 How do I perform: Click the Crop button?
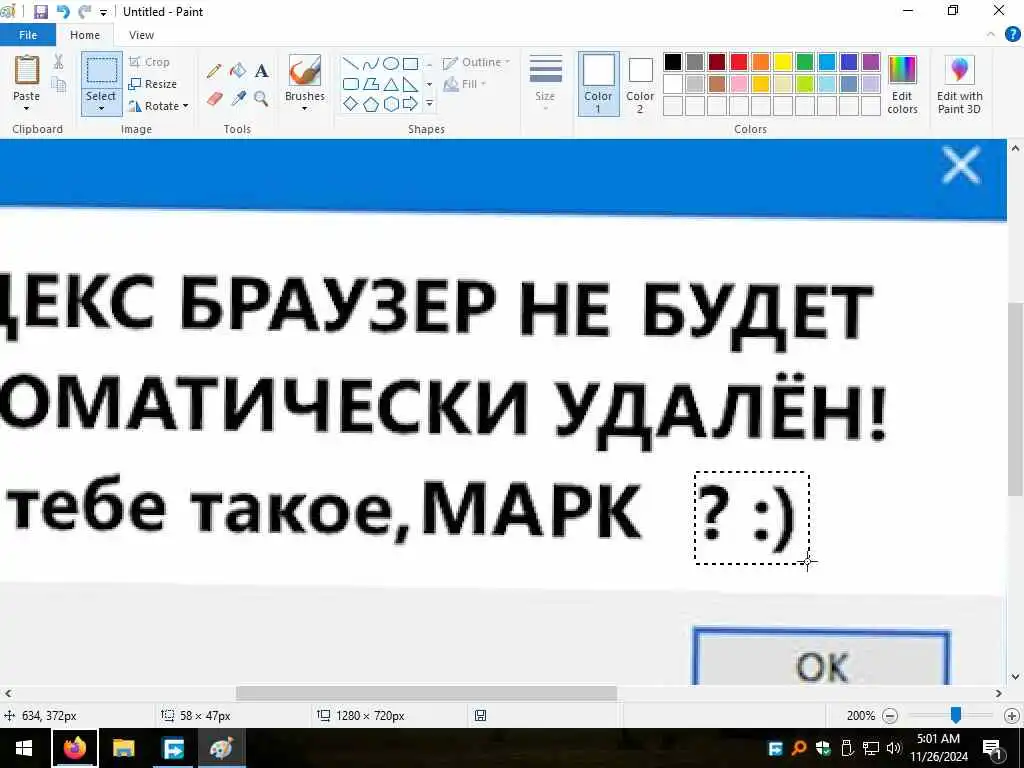(x=150, y=62)
